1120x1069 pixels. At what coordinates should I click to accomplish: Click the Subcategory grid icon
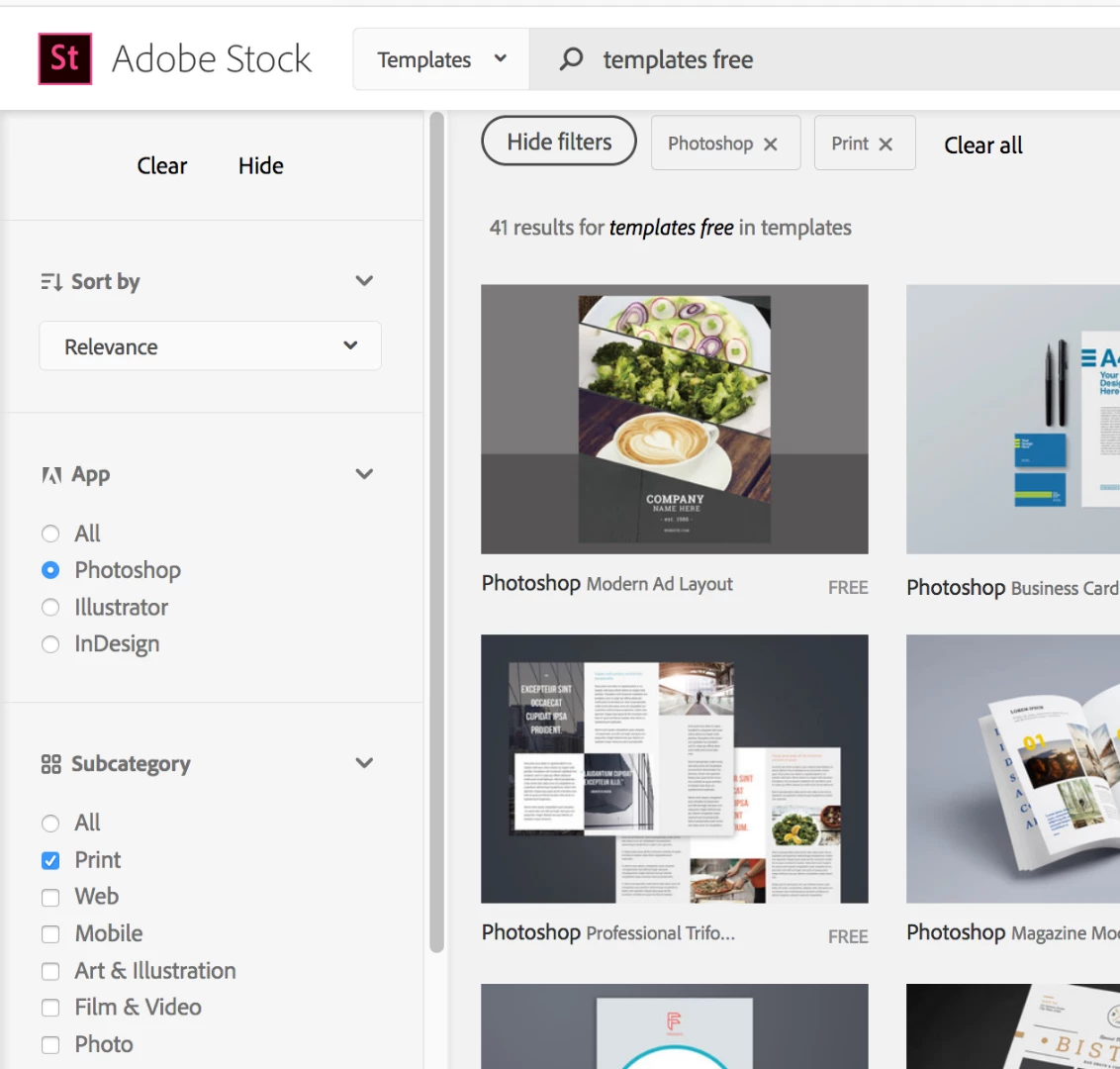(x=50, y=764)
